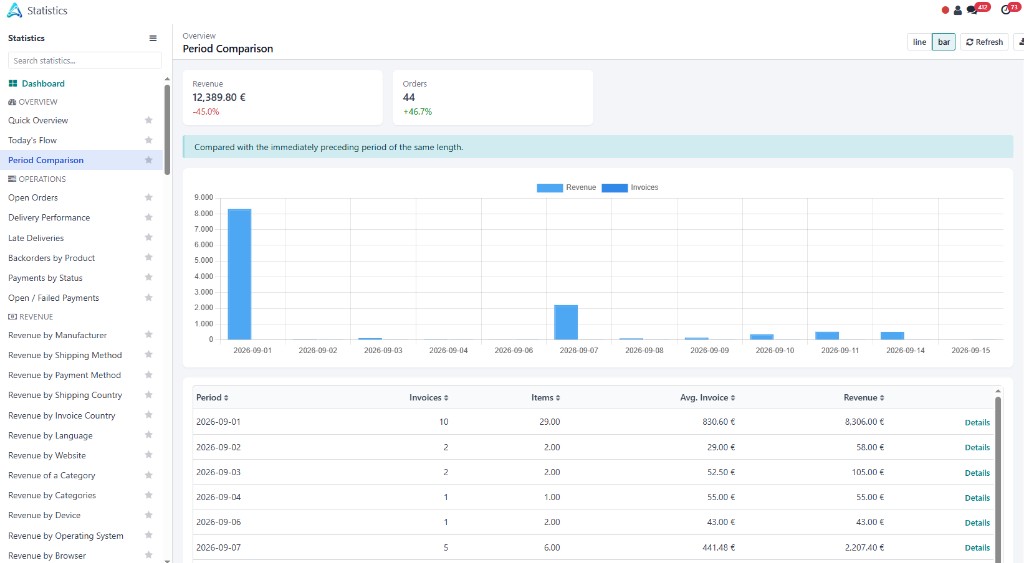Open Details for 2026-09-01 row
Screen dimensions: 1024x563
click(977, 423)
